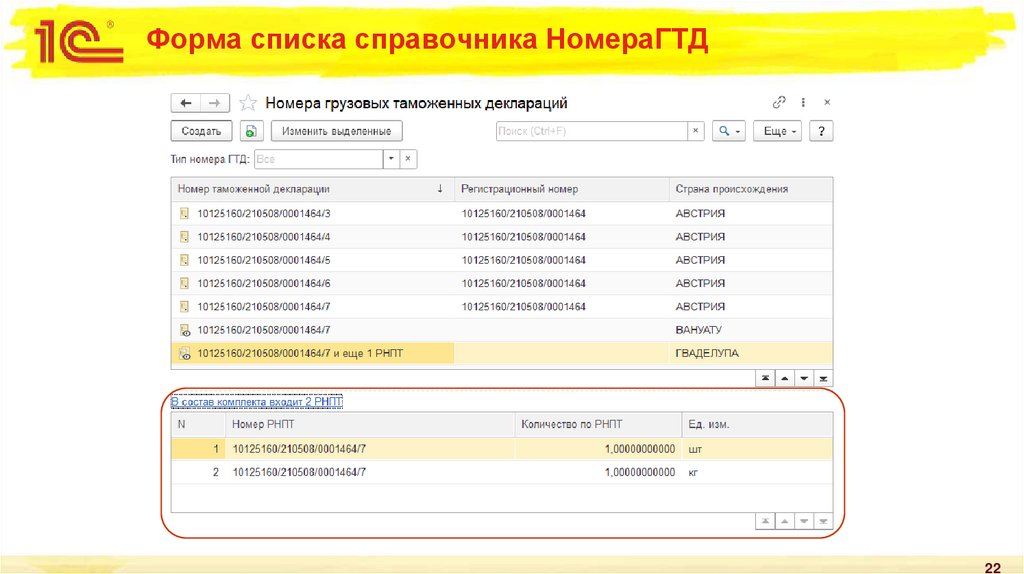
Task: Click the кг unit cell
Action: [x=758, y=472]
